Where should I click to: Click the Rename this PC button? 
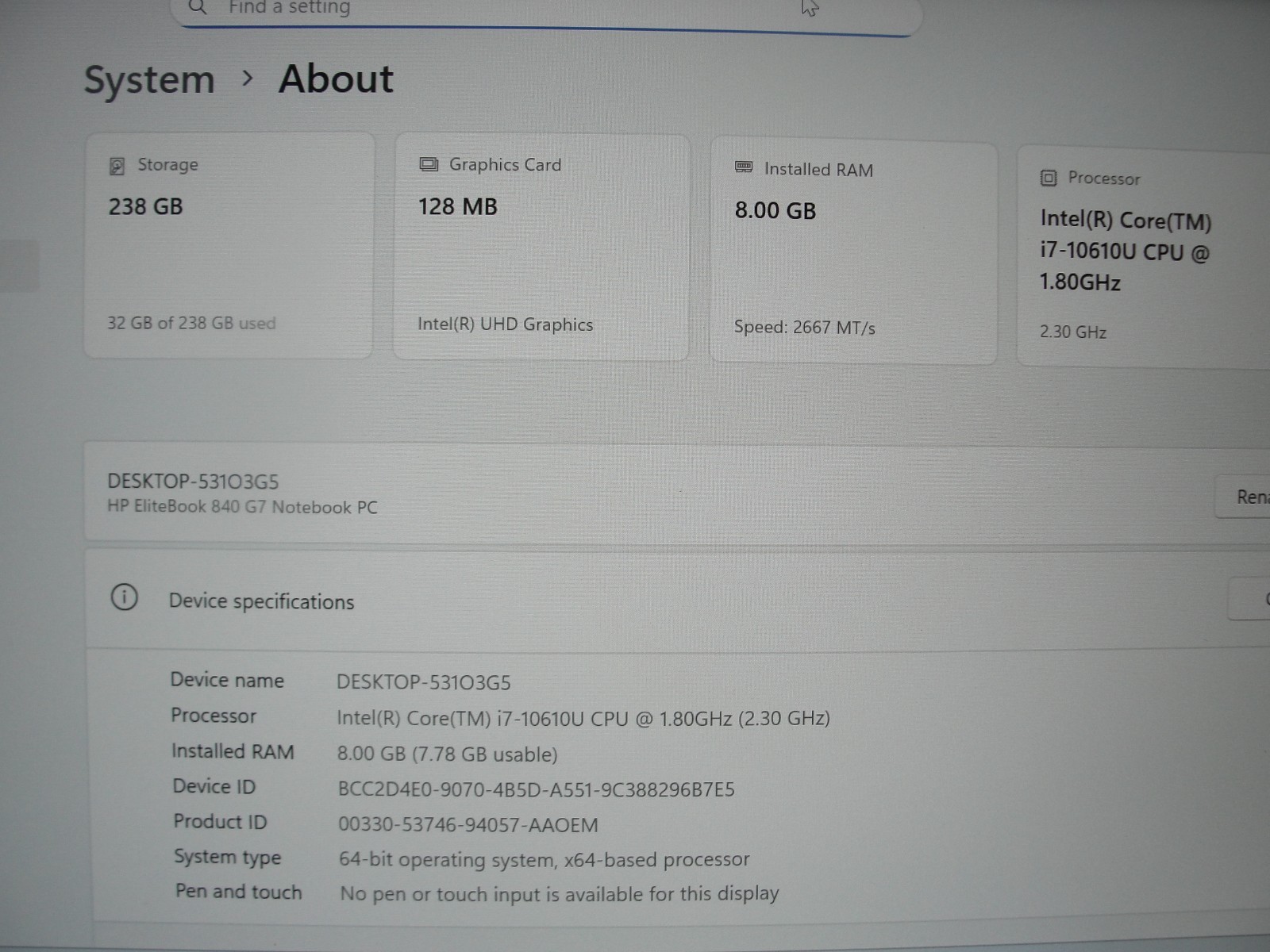coord(1243,497)
